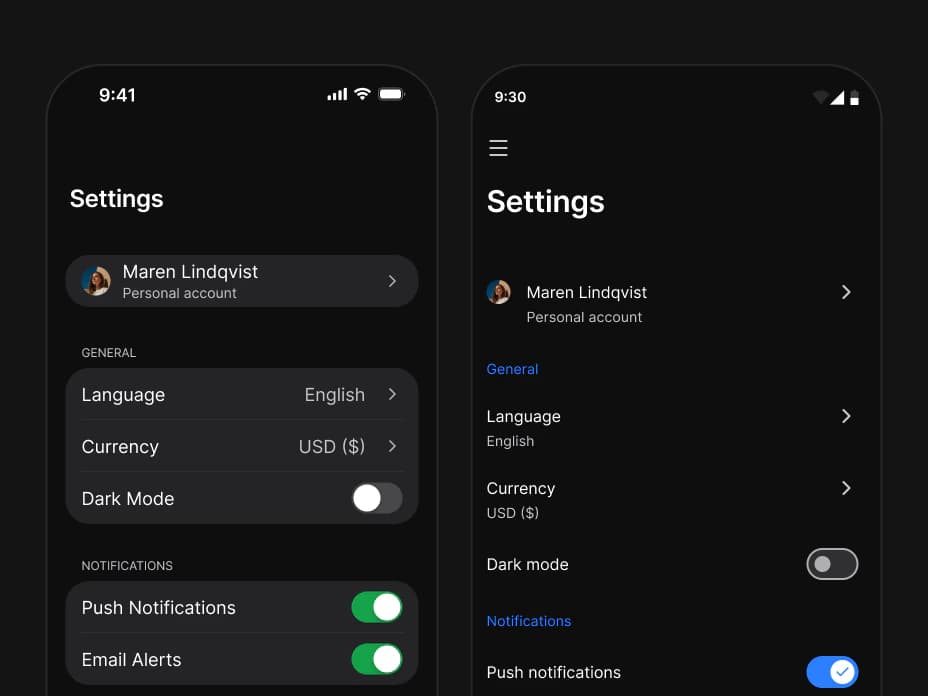Tap the Android status bar Wi-Fi icon
Image resolution: width=928 pixels, height=696 pixels.
point(820,97)
